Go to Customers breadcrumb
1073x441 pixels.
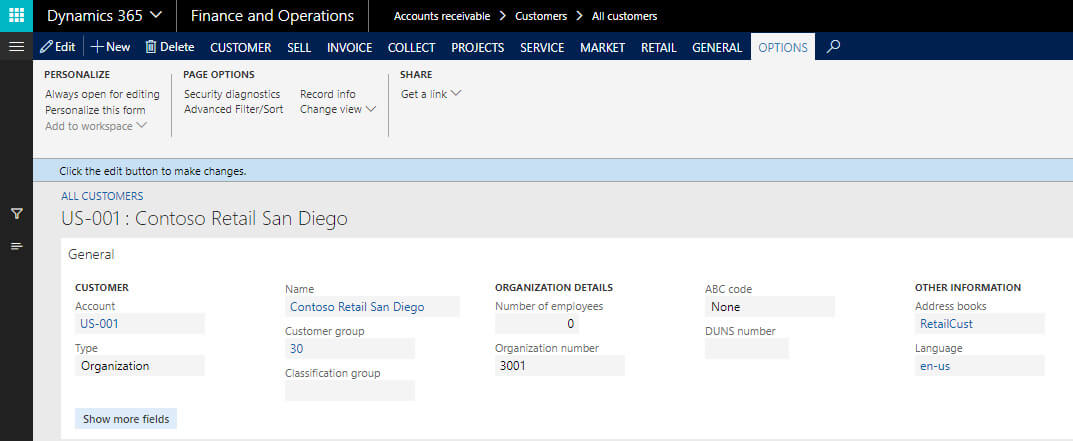(541, 16)
